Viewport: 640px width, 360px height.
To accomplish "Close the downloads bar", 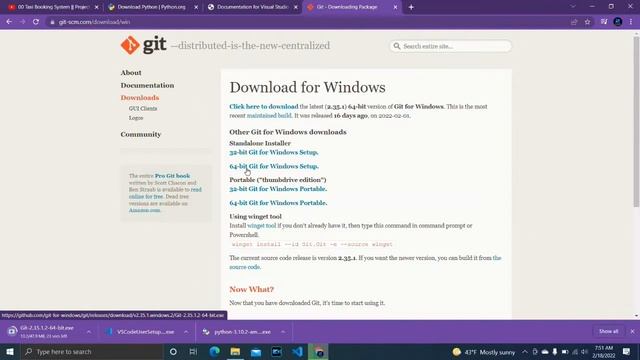I will pyautogui.click(x=632, y=331).
